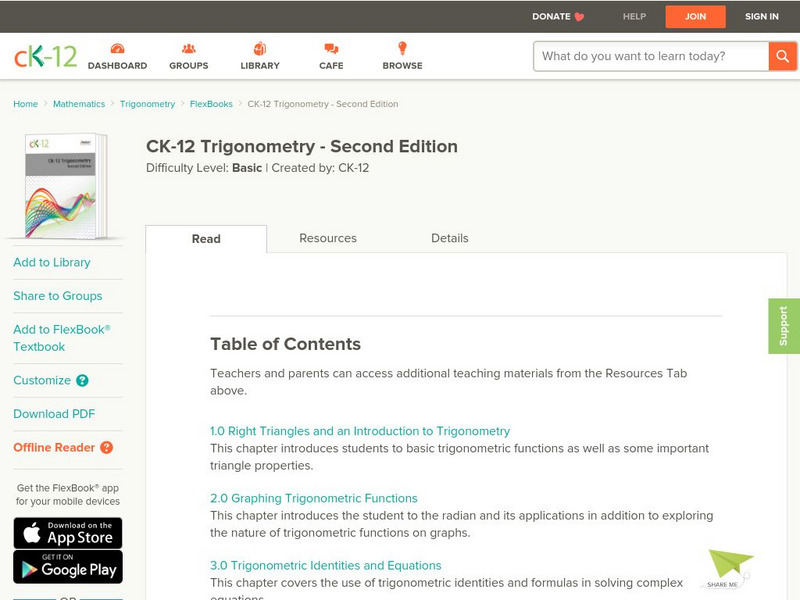
Task: Click the CK-12 logo
Action: pyautogui.click(x=45, y=56)
